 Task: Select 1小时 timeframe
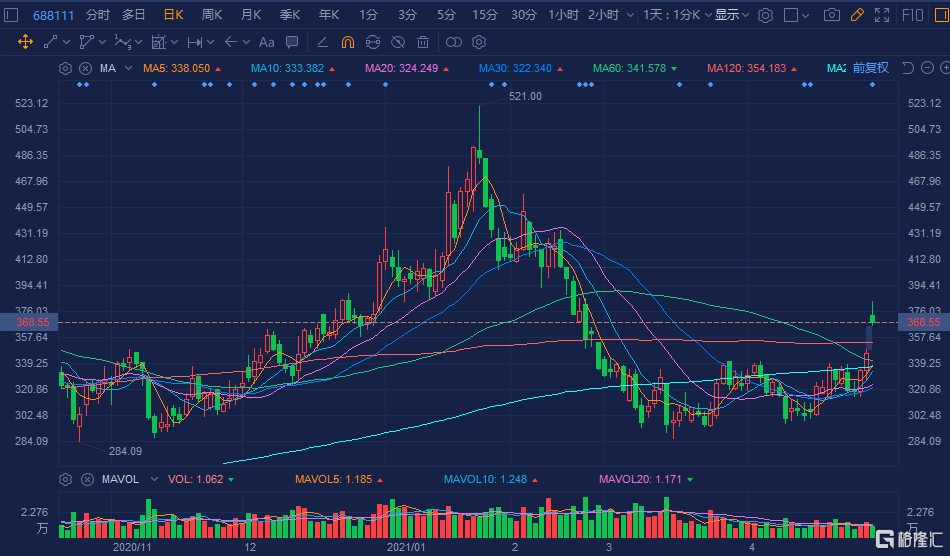pos(563,15)
